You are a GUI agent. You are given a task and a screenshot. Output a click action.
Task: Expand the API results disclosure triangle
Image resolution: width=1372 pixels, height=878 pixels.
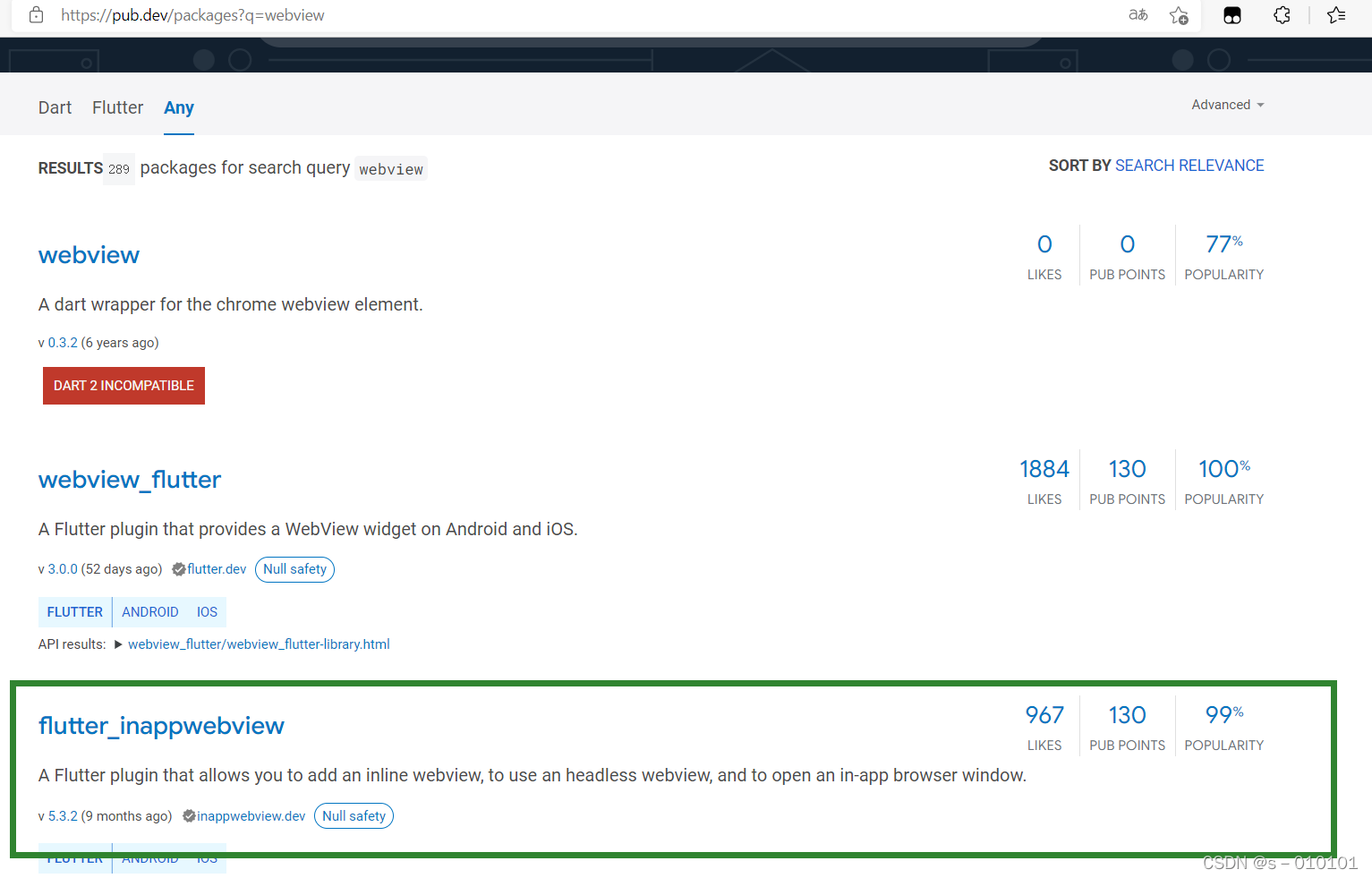click(x=118, y=644)
